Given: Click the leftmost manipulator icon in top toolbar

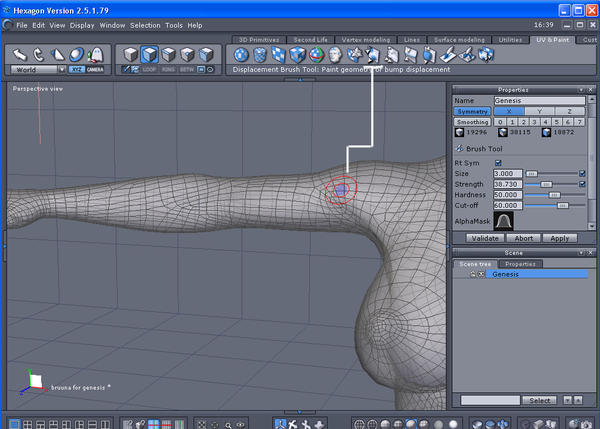Looking at the screenshot, I should tap(19, 54).
